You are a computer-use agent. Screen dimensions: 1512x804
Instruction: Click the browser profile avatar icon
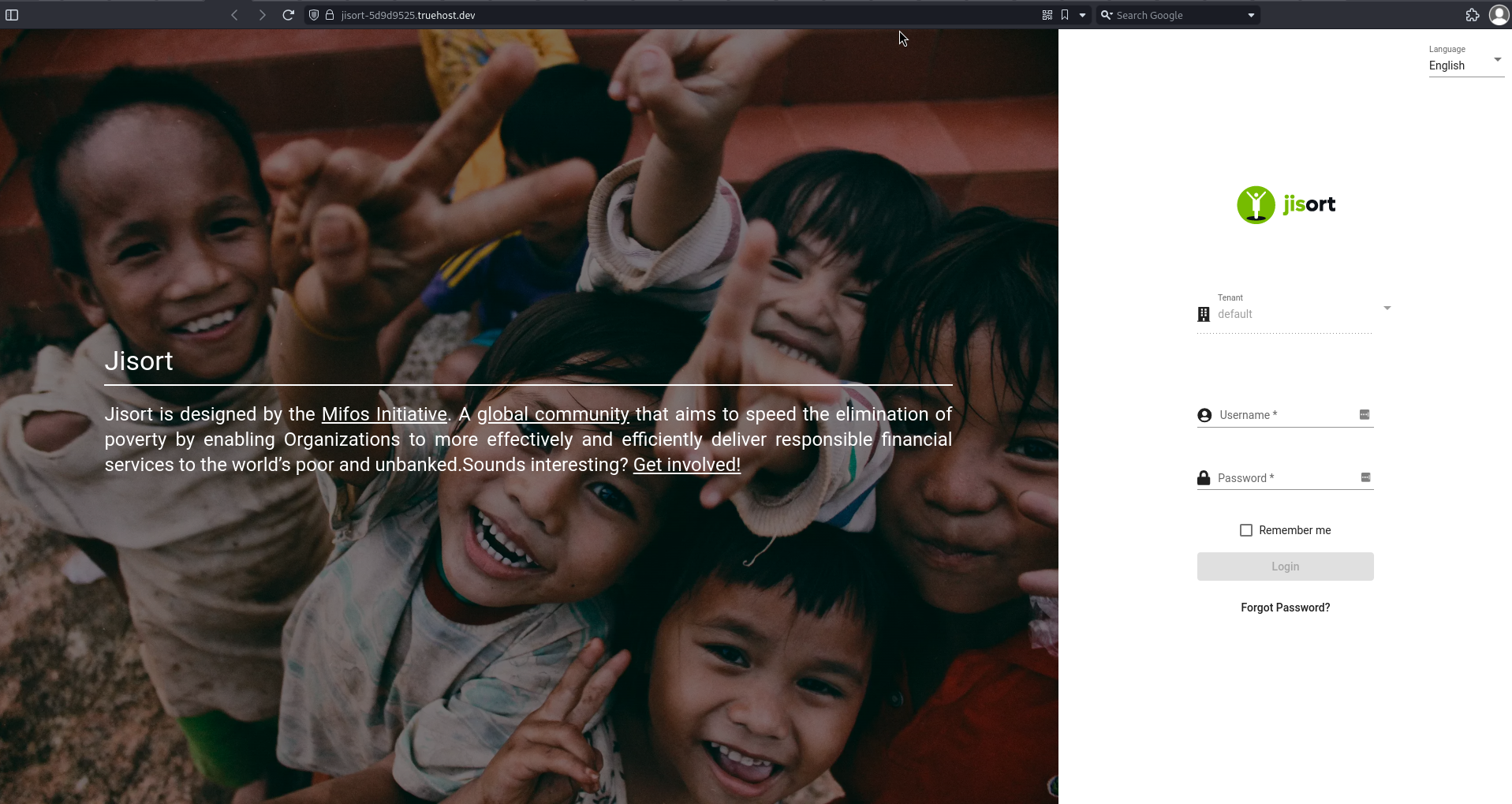point(1499,14)
